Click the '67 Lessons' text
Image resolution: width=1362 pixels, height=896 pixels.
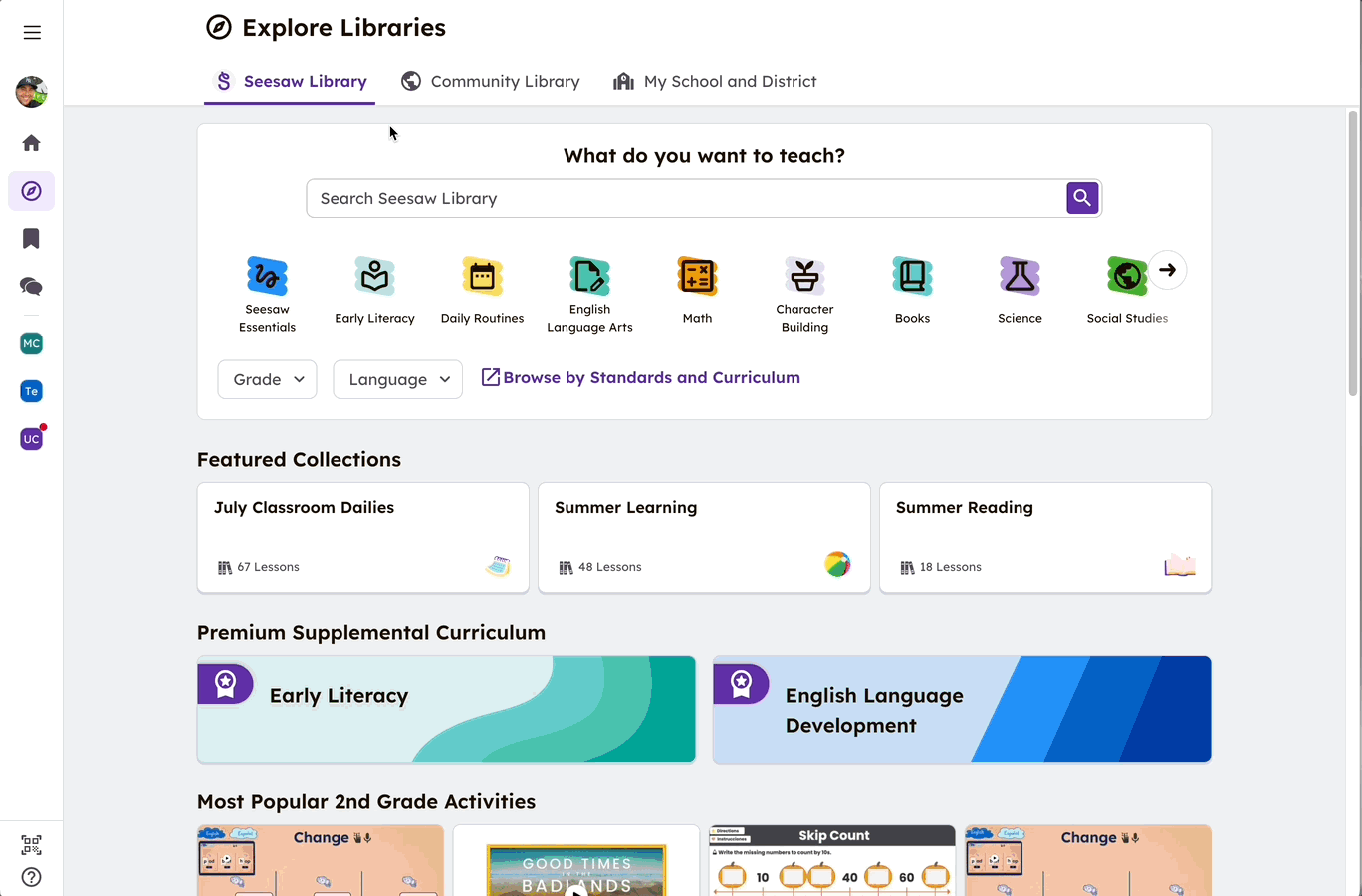[x=268, y=567]
